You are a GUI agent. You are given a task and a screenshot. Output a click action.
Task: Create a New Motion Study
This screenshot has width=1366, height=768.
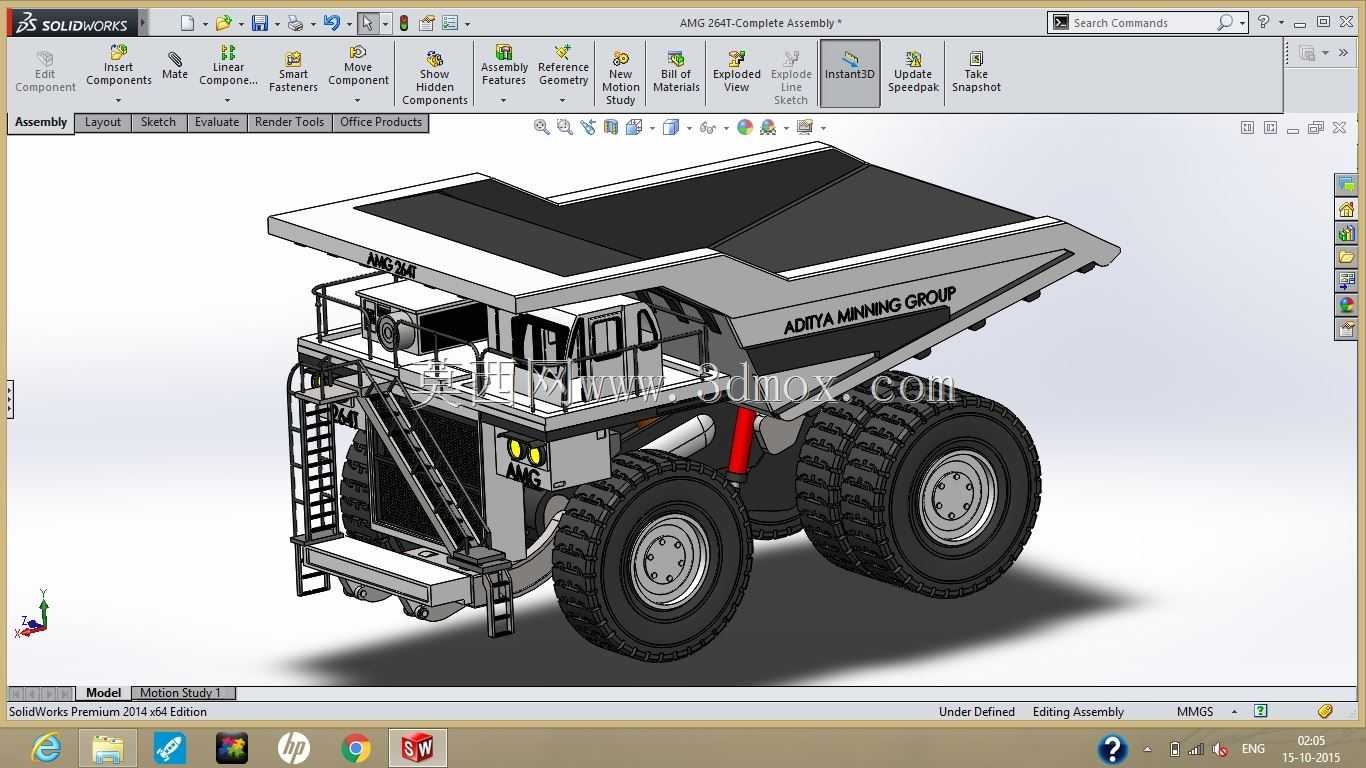620,78
